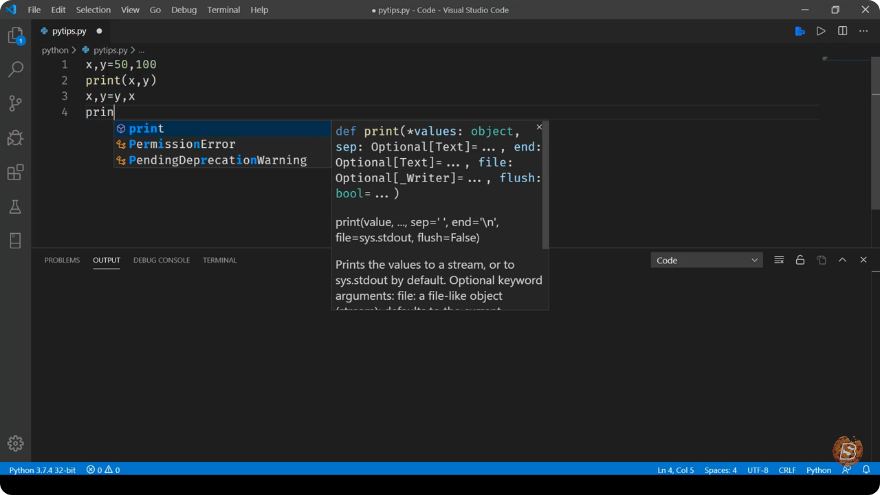
Task: Click the editor vertical scrollbar
Action: 875,135
